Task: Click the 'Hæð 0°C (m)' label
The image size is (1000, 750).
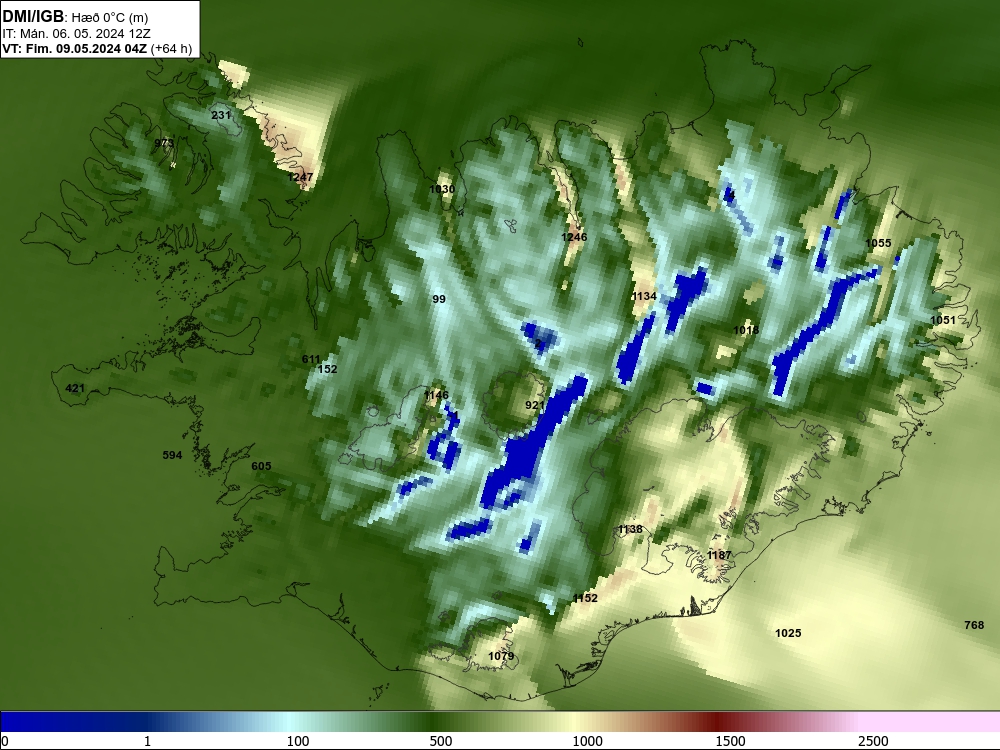Action: click(110, 18)
